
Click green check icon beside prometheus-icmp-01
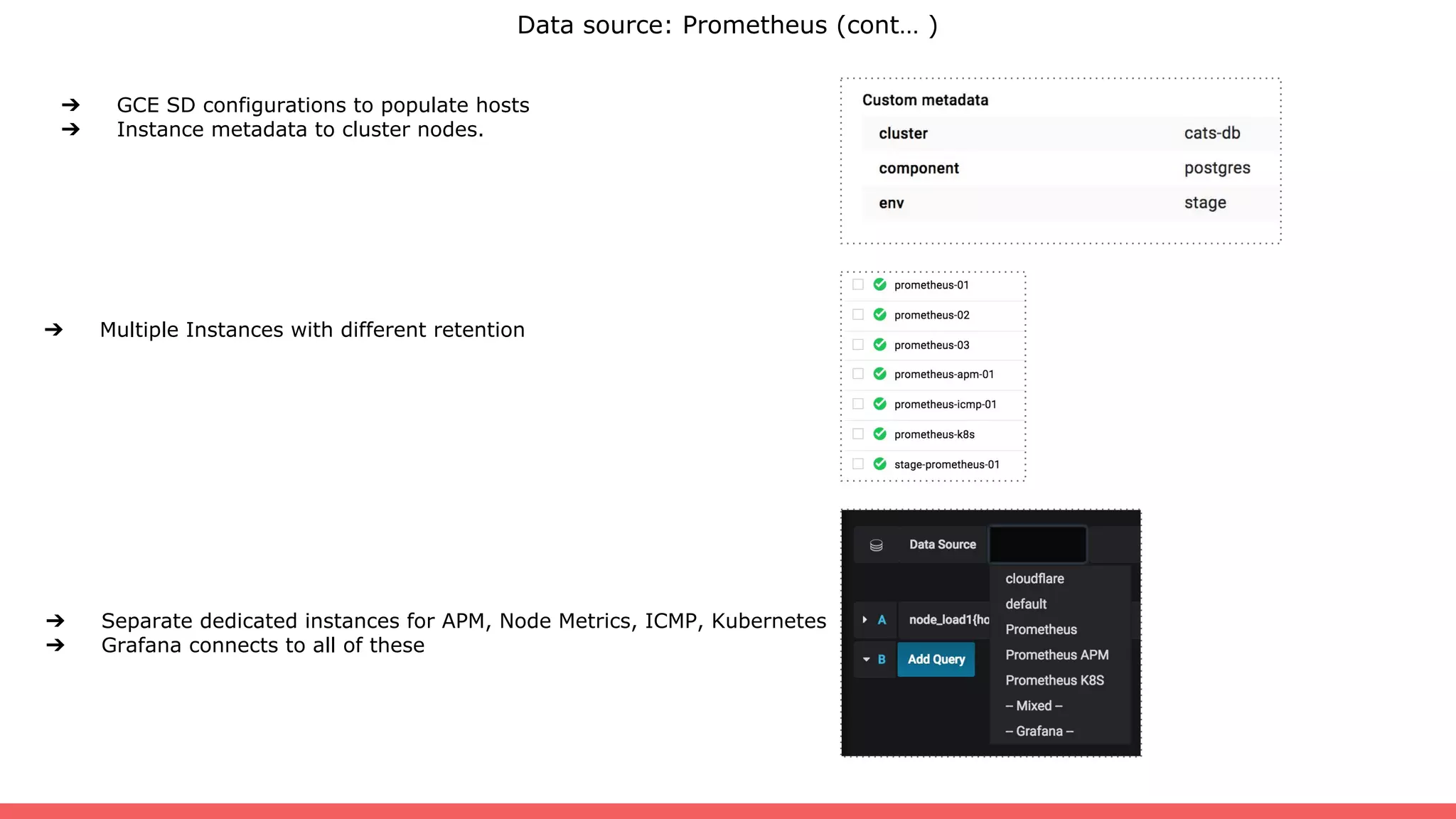pos(879,404)
